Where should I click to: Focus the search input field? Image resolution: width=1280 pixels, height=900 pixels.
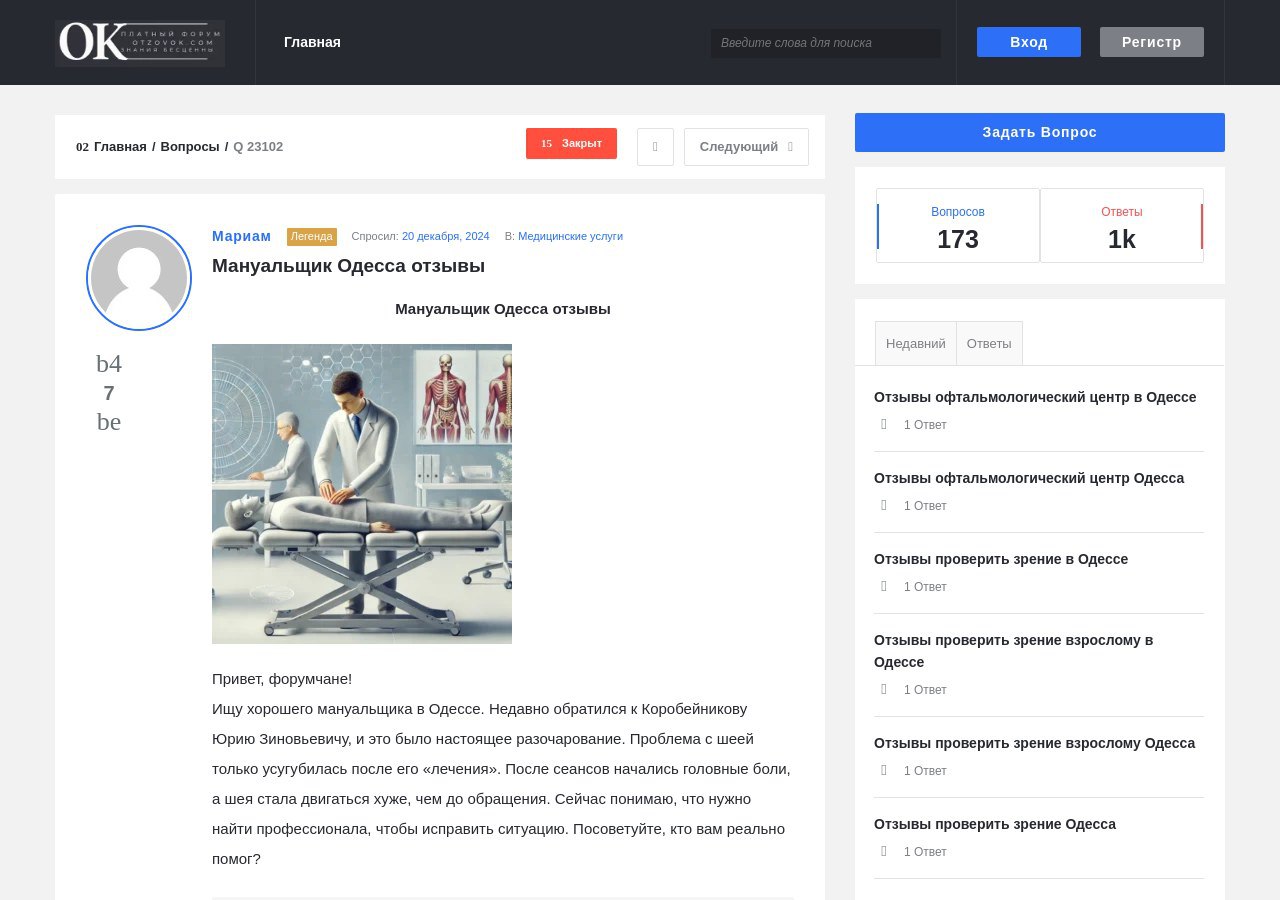pyautogui.click(x=825, y=43)
